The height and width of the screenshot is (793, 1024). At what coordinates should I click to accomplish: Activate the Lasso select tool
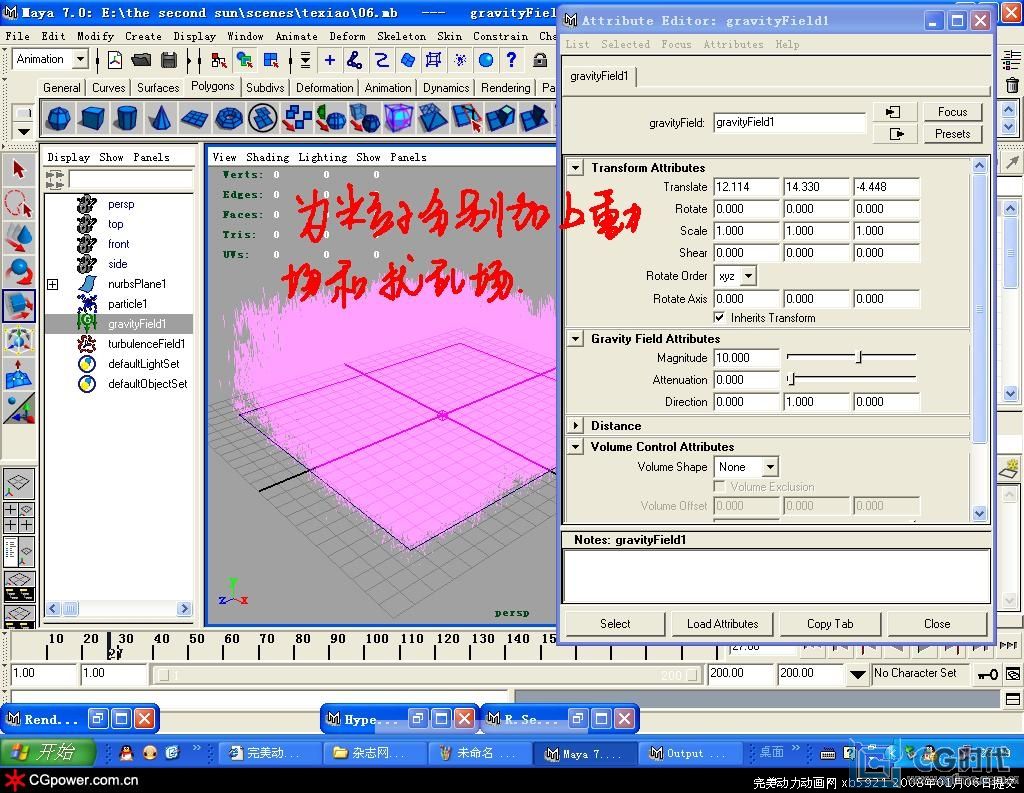point(18,203)
